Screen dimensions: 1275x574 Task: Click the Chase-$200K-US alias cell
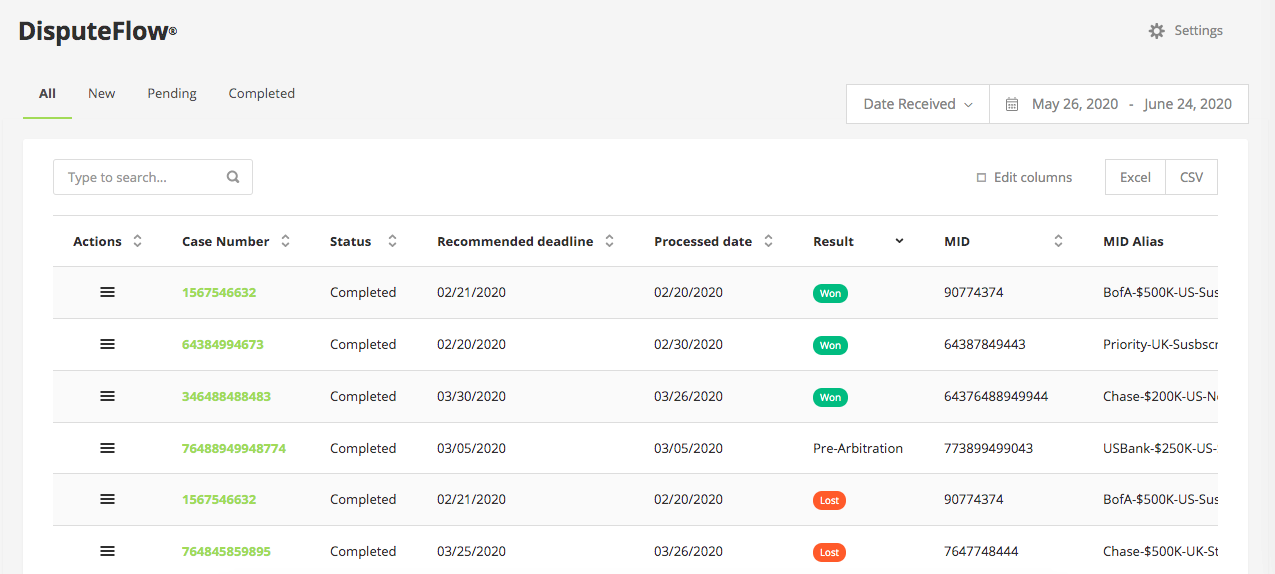pyautogui.click(x=1160, y=396)
